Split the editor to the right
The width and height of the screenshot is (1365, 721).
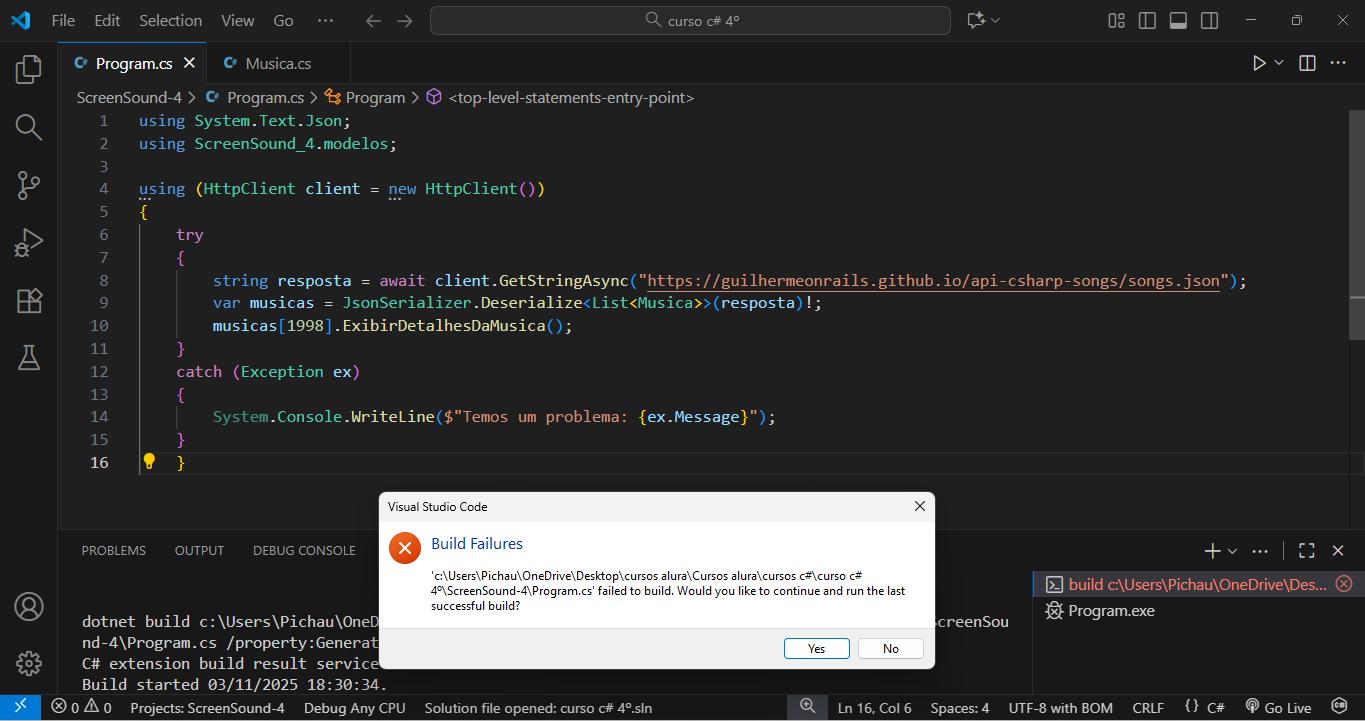tap(1307, 63)
